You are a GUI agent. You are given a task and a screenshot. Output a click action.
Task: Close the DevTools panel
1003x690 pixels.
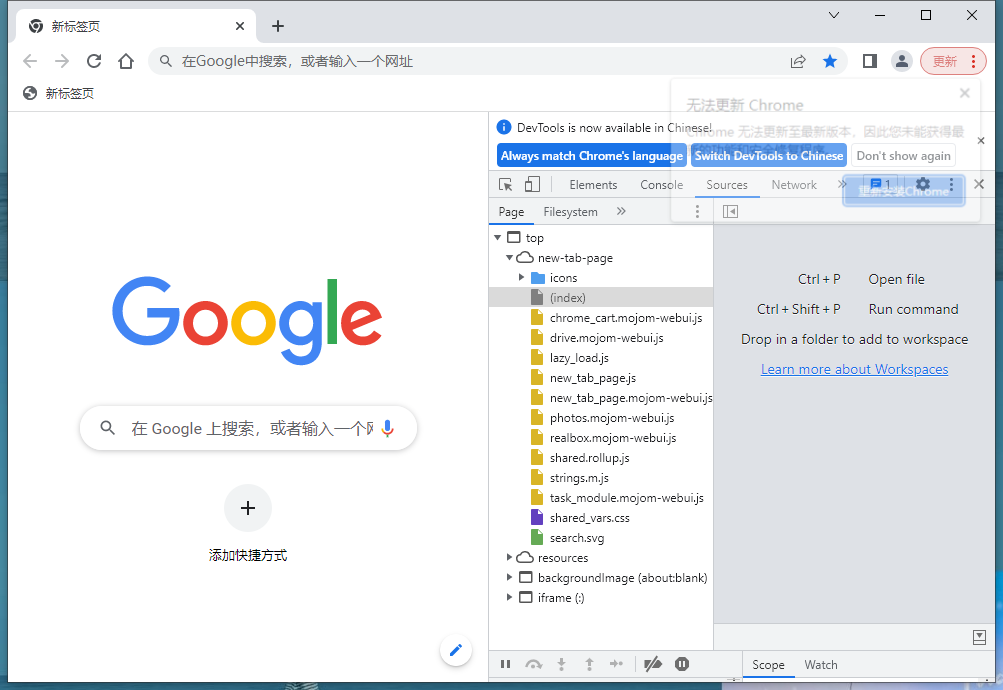tap(979, 184)
